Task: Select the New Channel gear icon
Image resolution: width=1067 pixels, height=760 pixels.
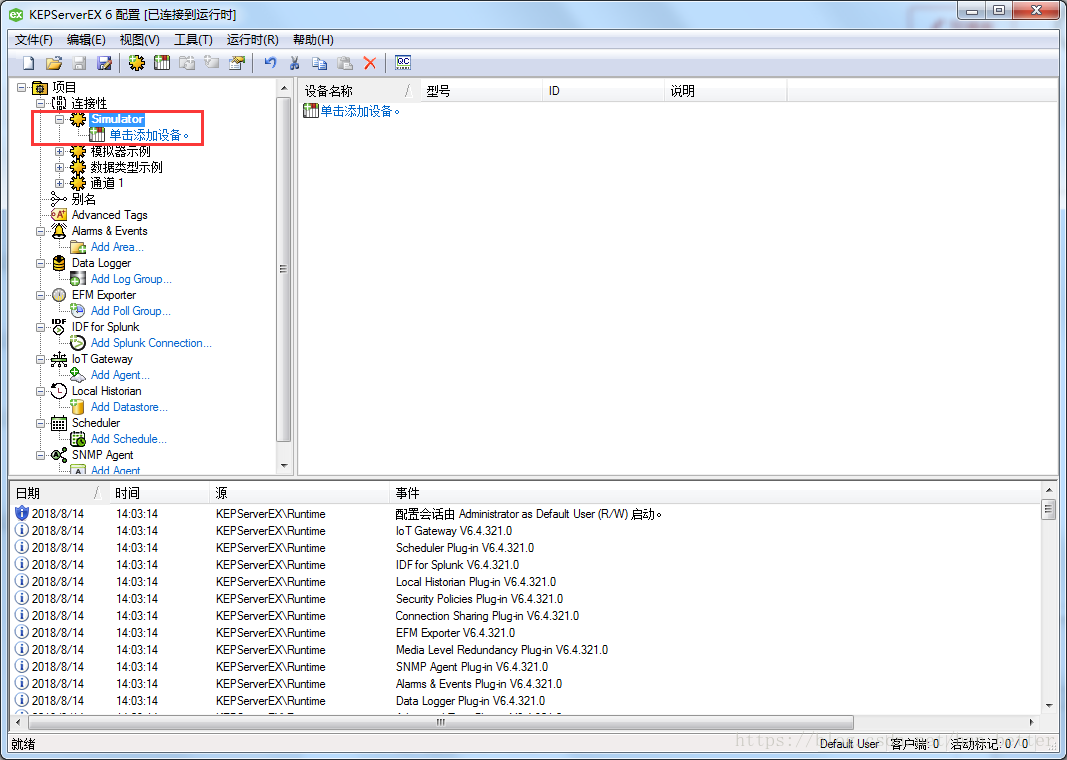Action: [136, 62]
